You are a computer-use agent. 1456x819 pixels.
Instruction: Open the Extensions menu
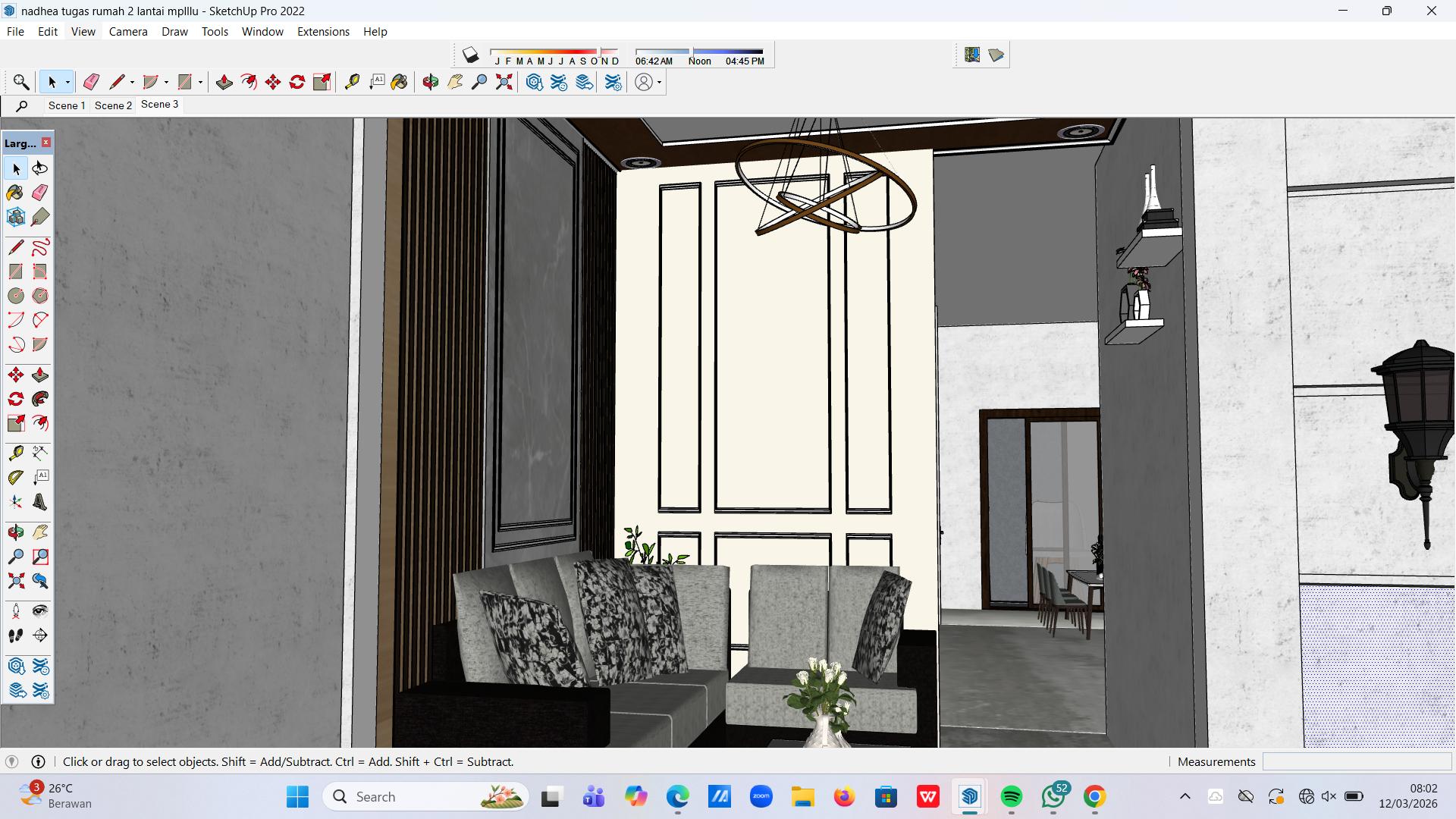[x=323, y=31]
